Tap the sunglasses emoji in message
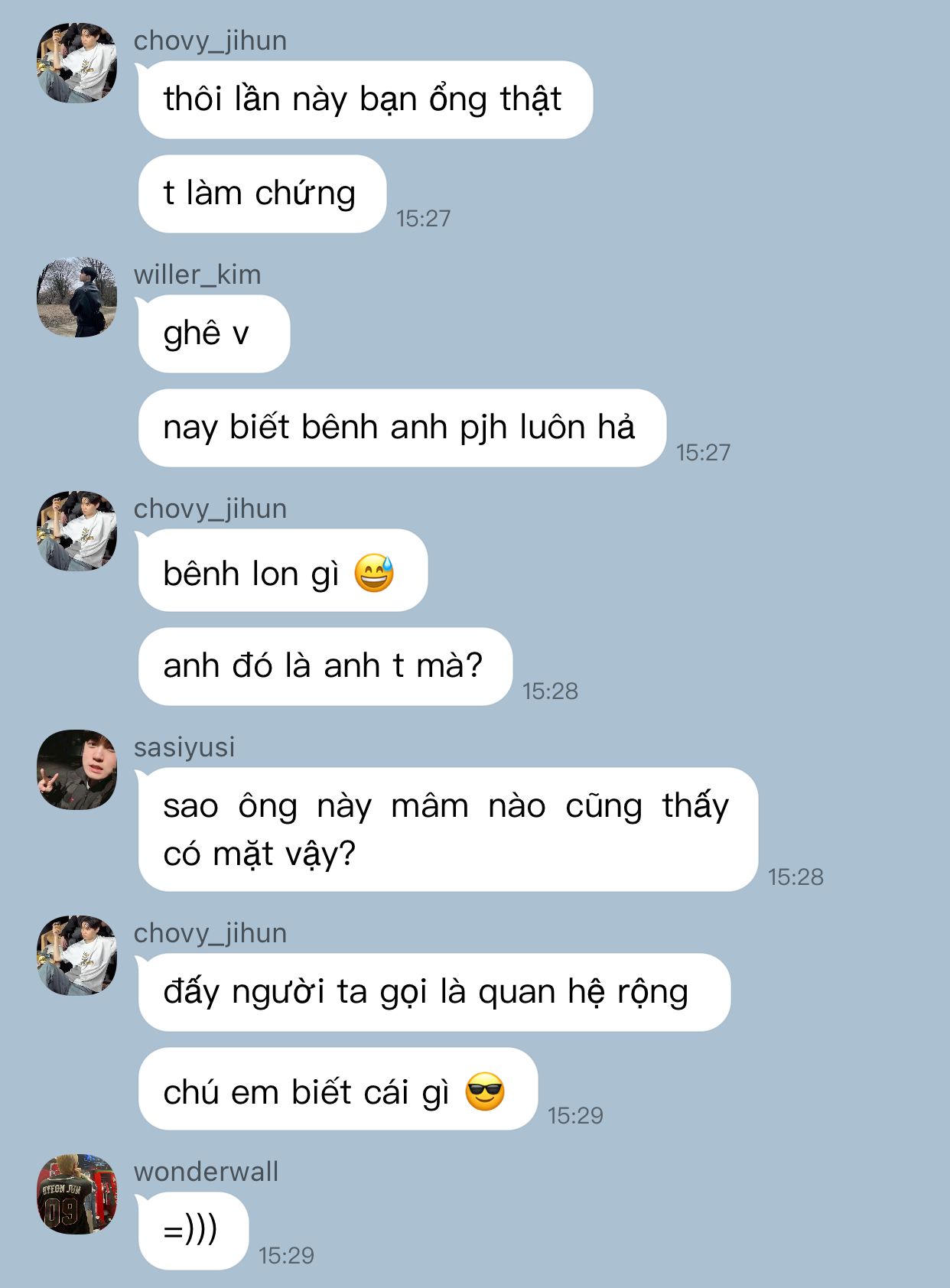This screenshot has height=1288, width=950. pos(485,1091)
